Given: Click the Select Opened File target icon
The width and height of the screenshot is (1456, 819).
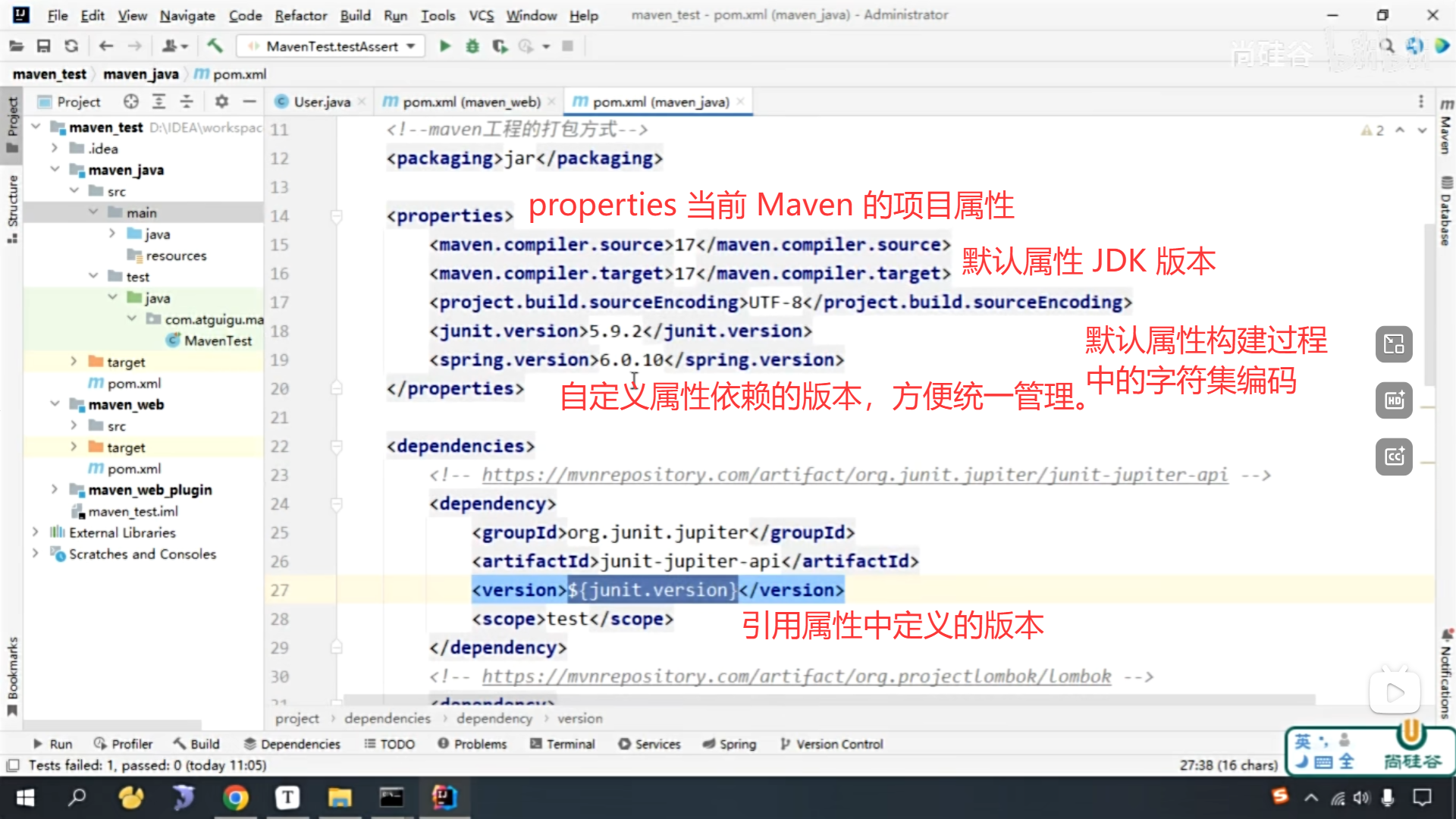Looking at the screenshot, I should (131, 102).
